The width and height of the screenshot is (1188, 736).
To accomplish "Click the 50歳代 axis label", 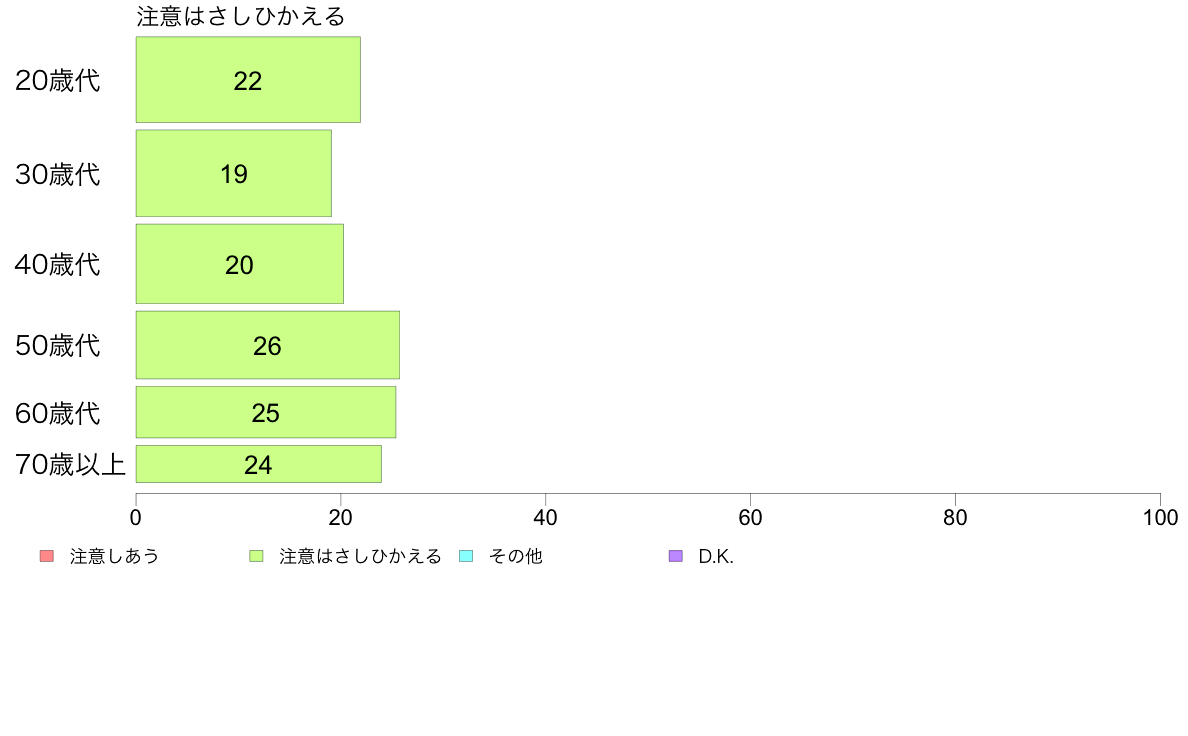I will point(58,346).
